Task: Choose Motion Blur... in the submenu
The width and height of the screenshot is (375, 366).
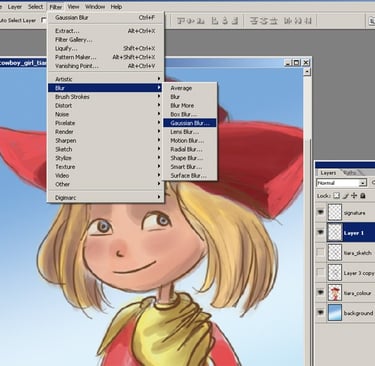Action: (190, 140)
